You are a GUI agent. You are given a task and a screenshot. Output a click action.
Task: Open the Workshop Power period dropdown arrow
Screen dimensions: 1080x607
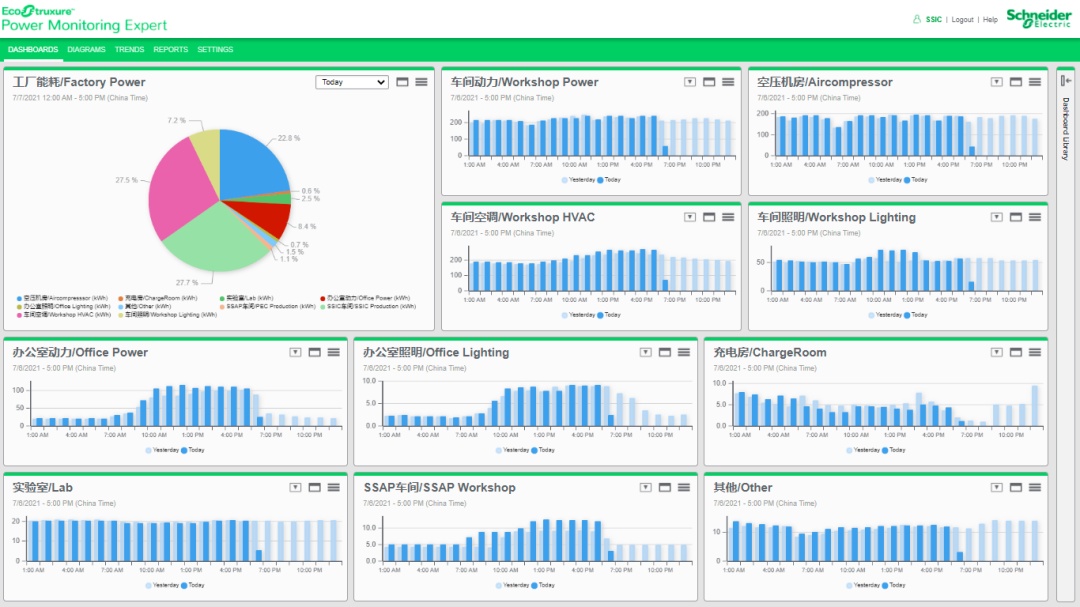[689, 82]
